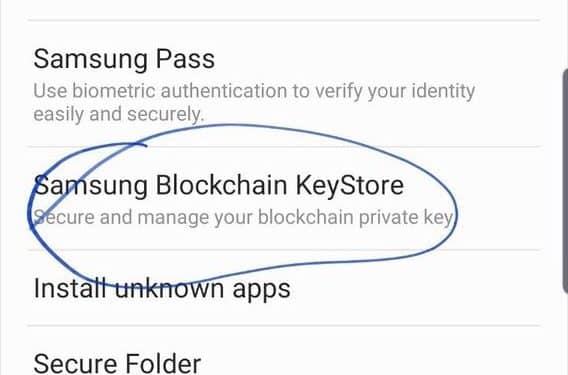
Task: Tap the word 'apps' in Install unknown apps
Action: (x=261, y=290)
